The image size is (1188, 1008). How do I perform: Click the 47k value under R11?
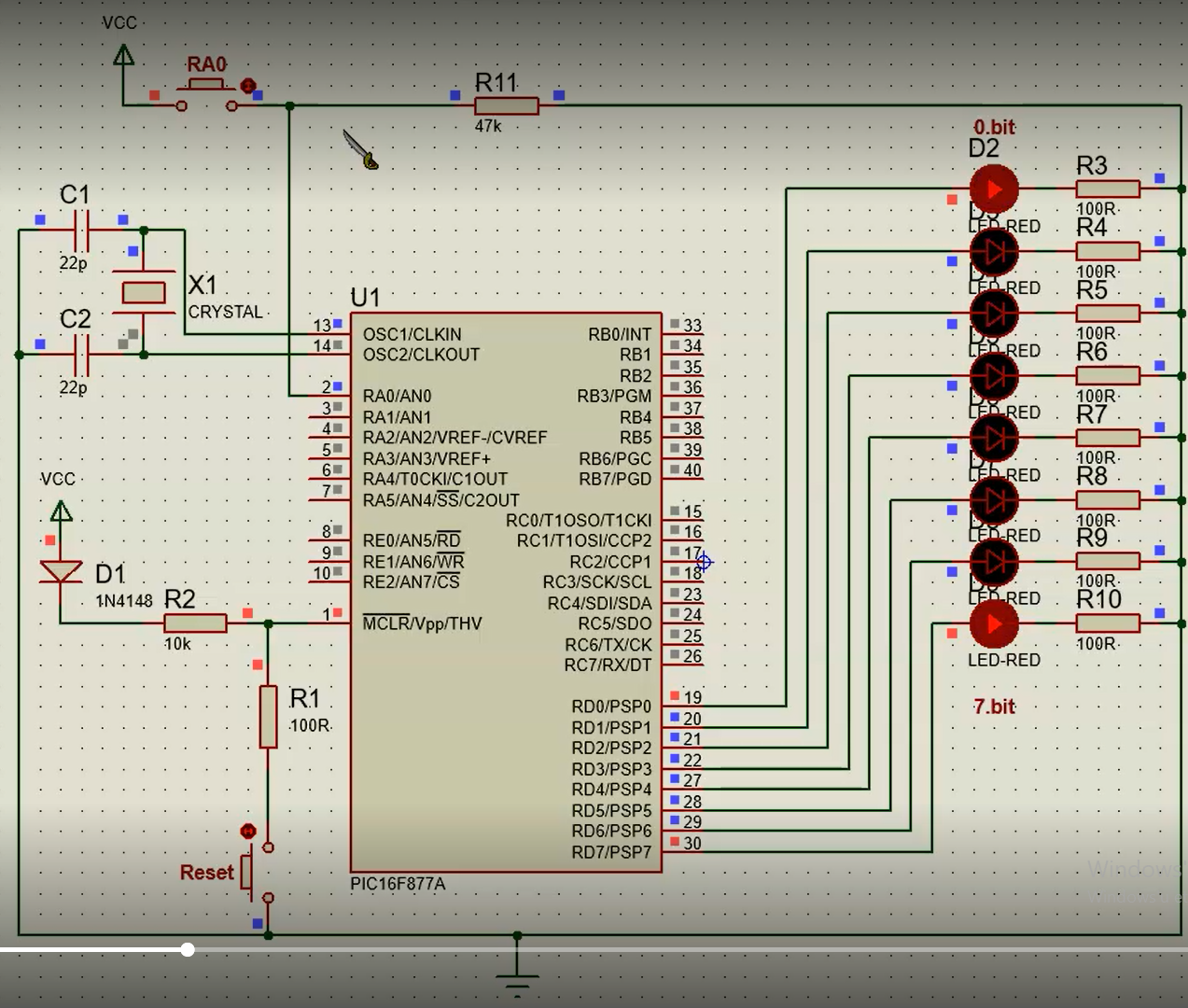[488, 126]
